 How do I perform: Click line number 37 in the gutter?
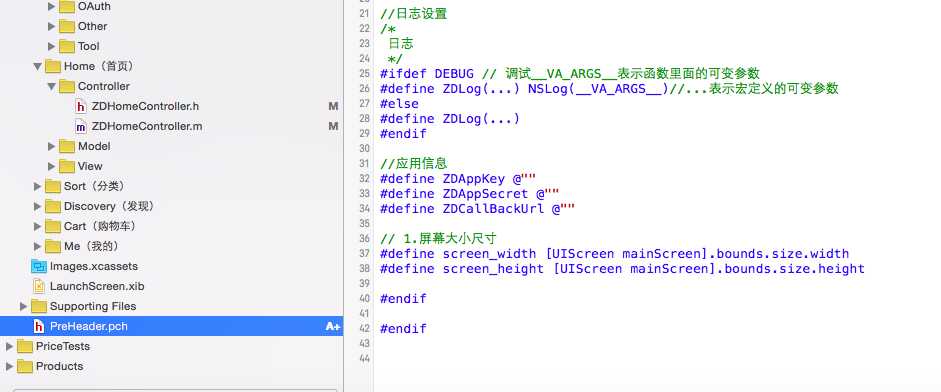(x=364, y=254)
